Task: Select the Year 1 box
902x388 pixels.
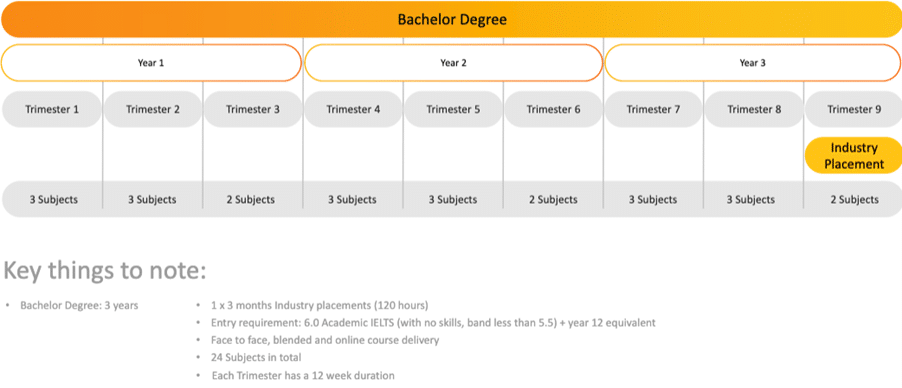Action: point(151,63)
